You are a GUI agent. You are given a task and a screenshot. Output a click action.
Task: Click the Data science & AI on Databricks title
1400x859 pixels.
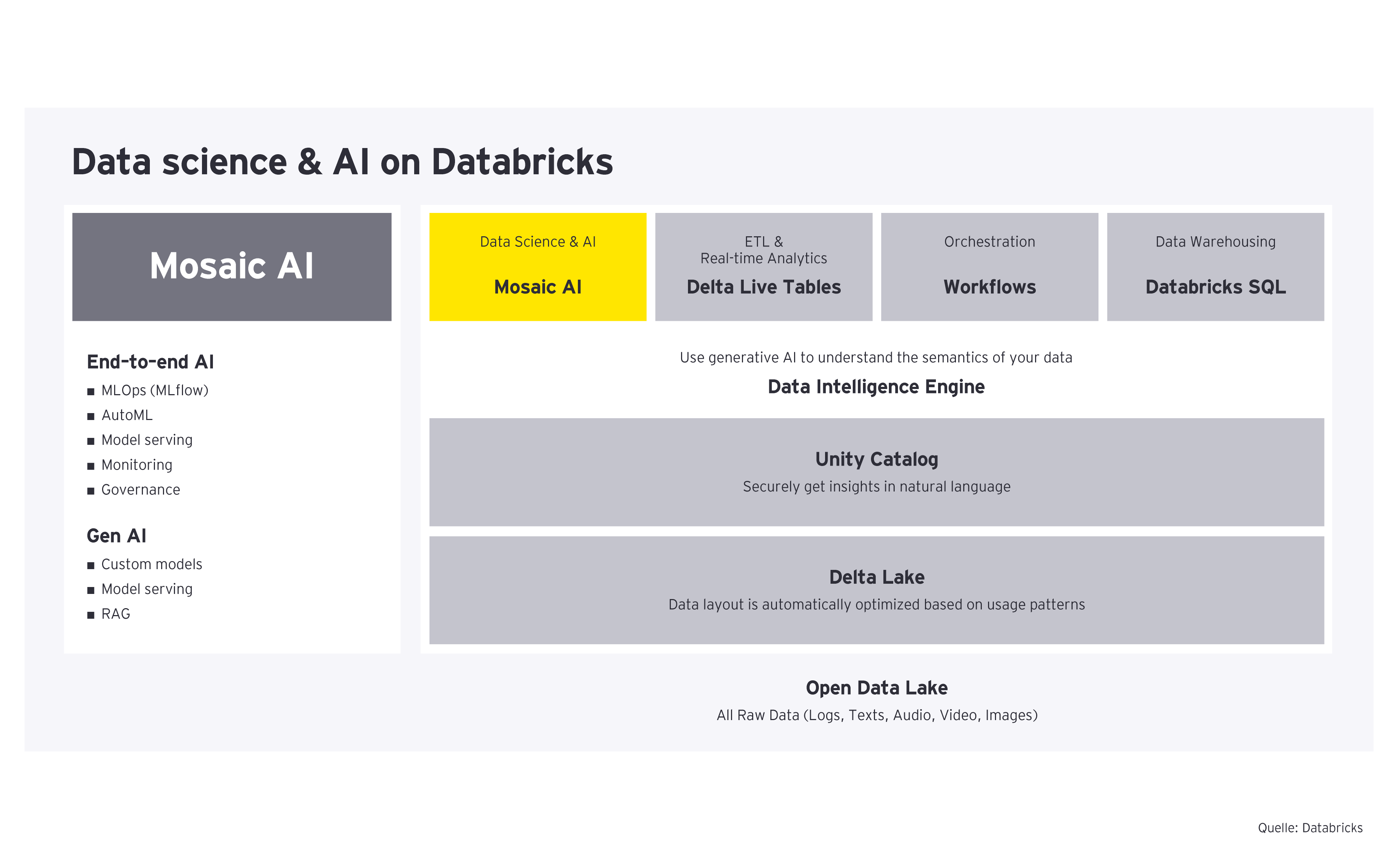coord(342,162)
